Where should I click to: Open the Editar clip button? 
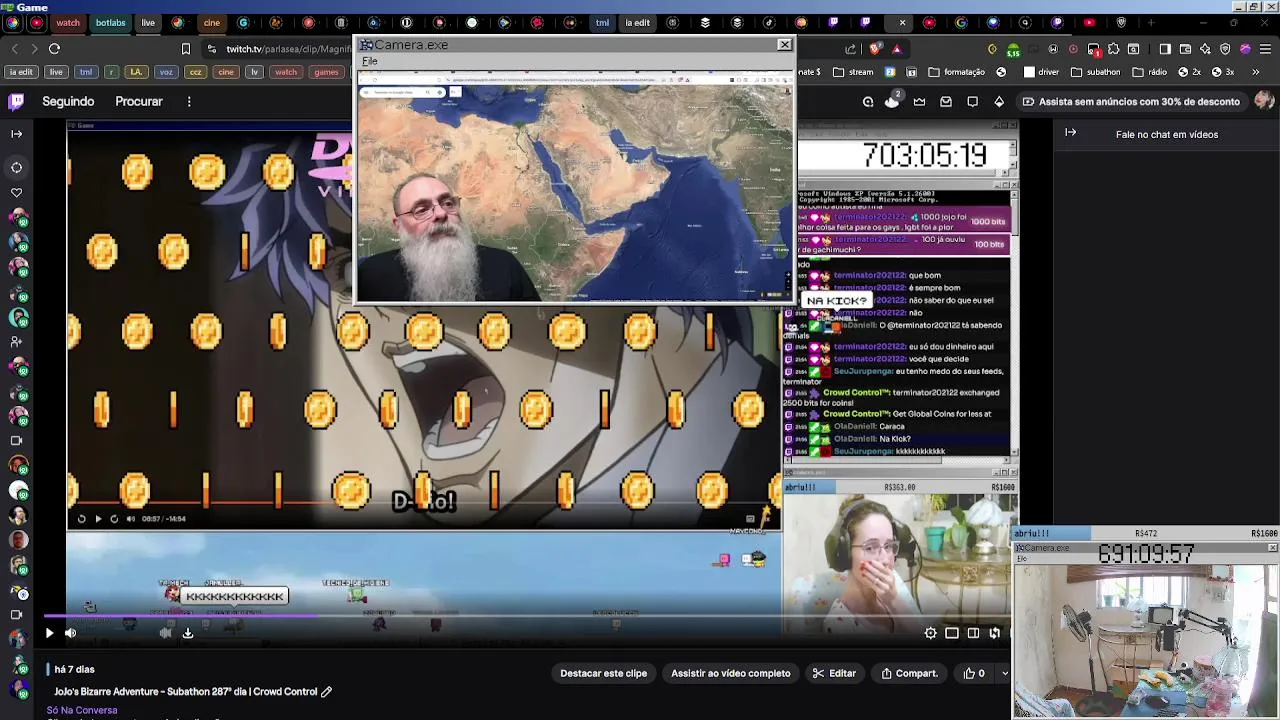834,673
